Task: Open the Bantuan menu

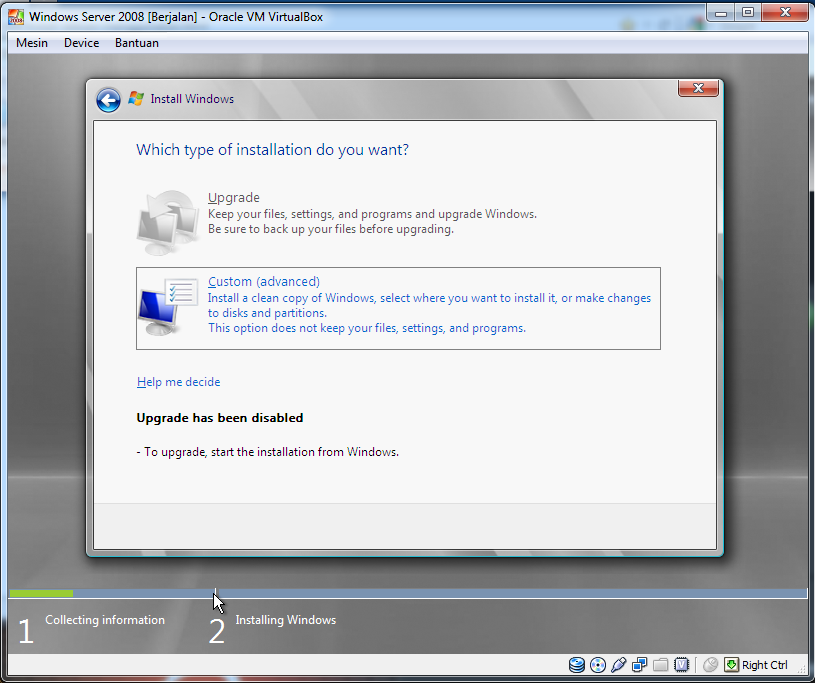Action: pyautogui.click(x=137, y=43)
